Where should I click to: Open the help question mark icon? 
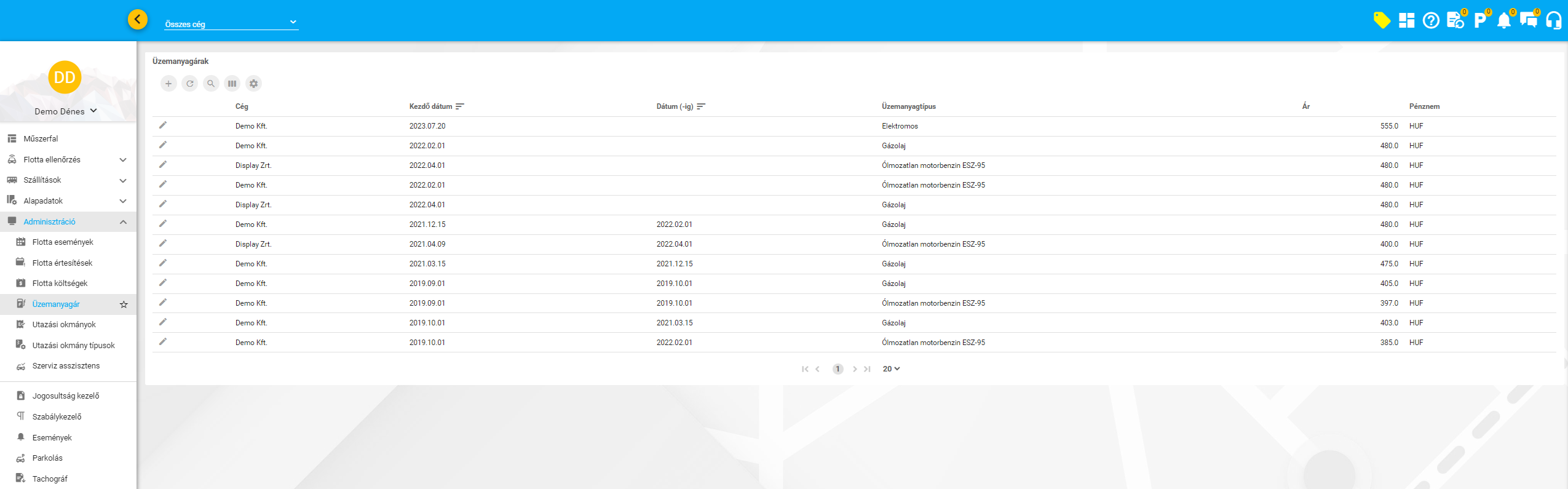point(1431,21)
